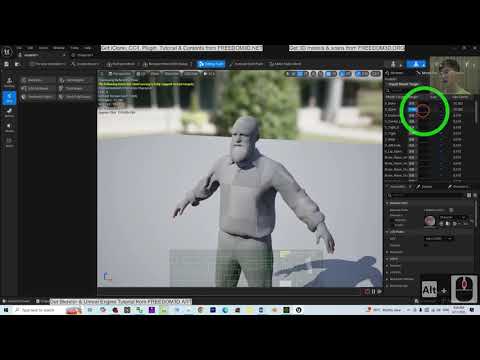Open the Perspective view dropdown
This screenshot has width=480, height=360.
point(120,74)
